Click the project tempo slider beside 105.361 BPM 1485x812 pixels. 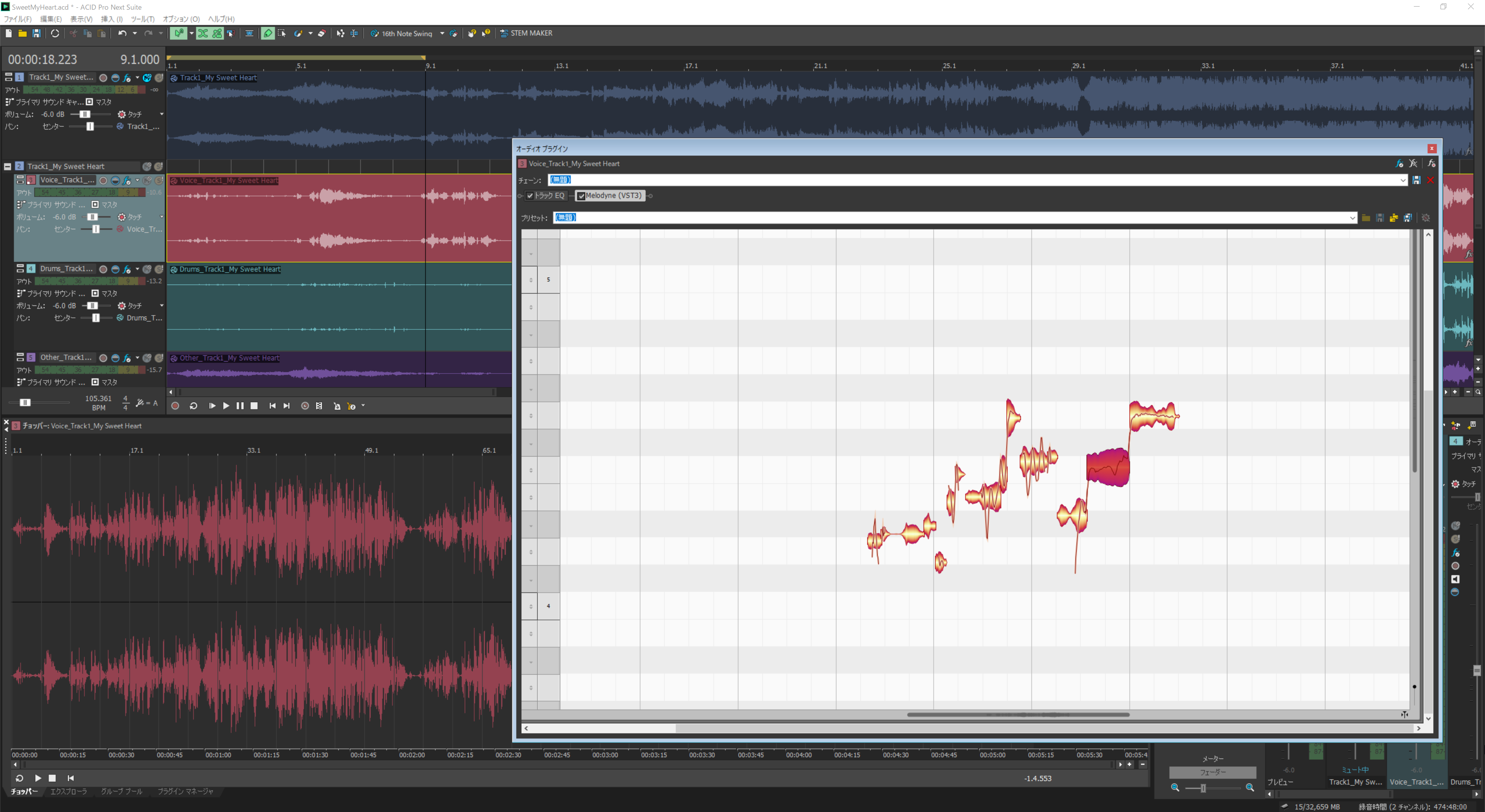click(x=25, y=402)
